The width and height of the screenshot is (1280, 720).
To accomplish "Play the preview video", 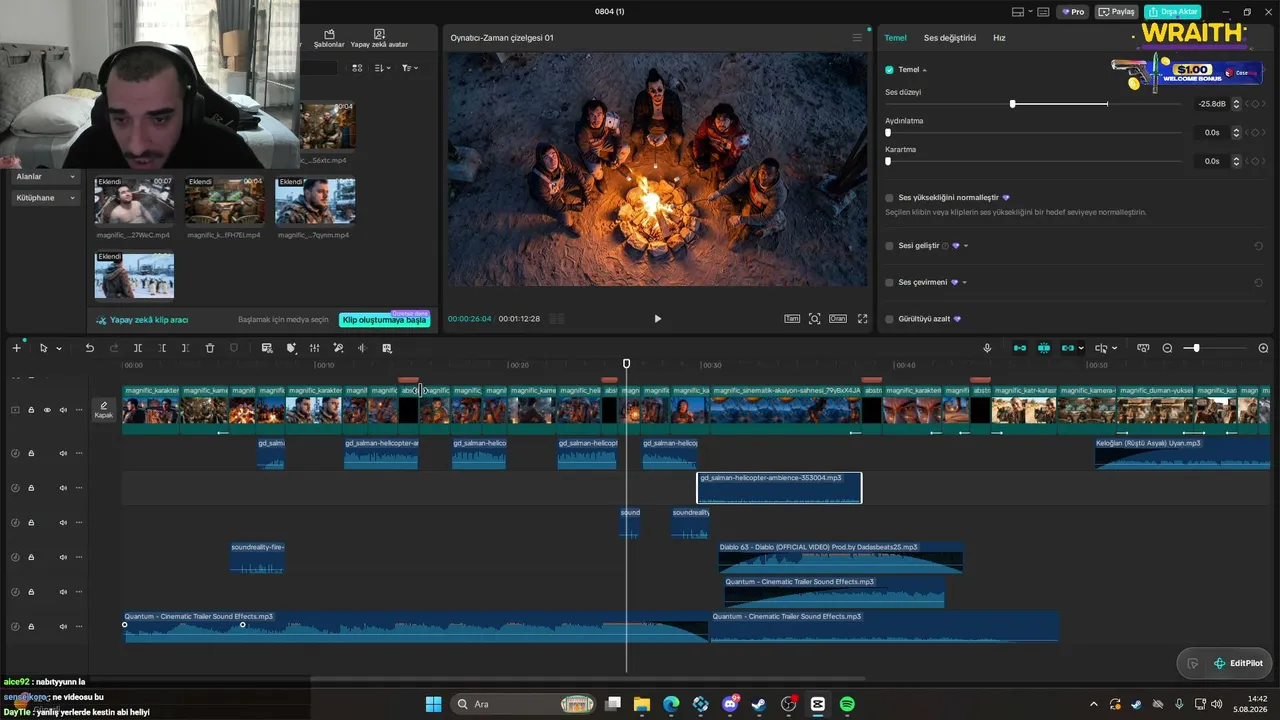I will [657, 319].
